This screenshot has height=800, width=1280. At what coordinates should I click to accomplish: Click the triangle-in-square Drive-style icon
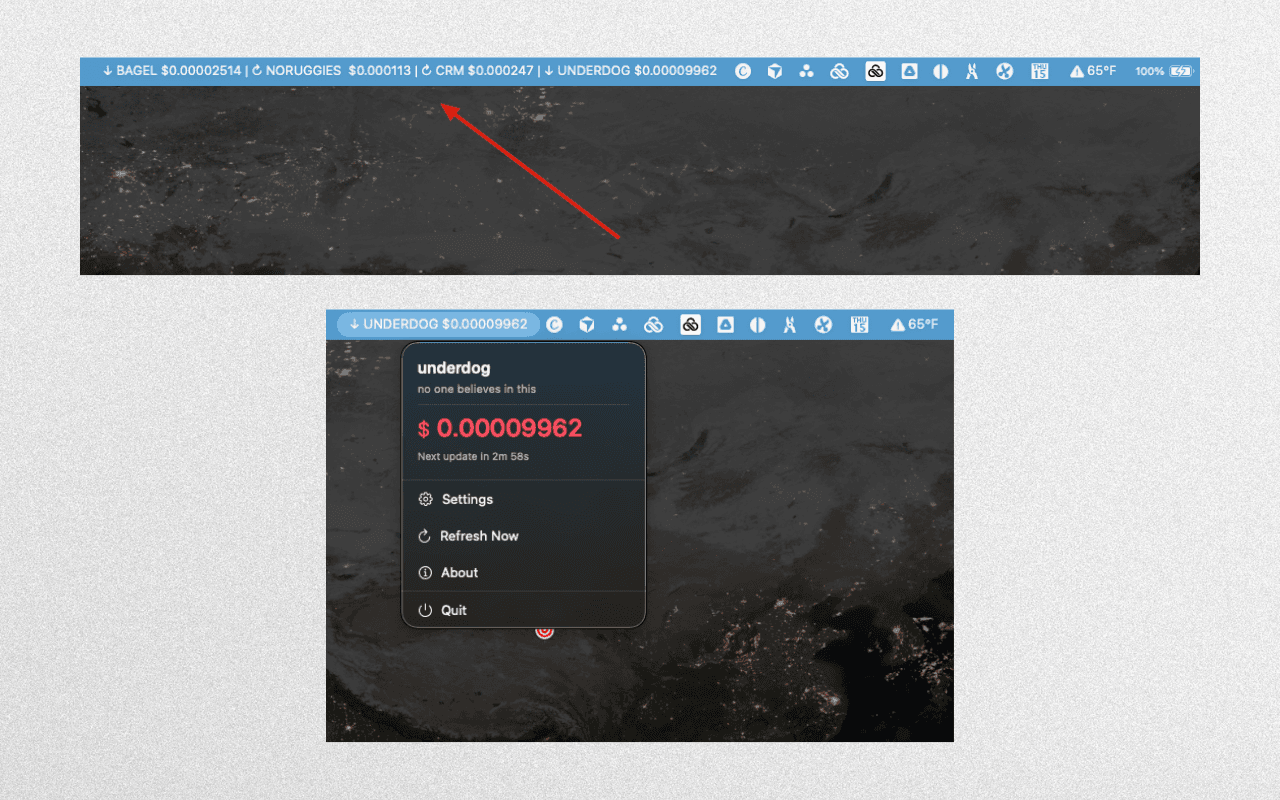(x=908, y=71)
